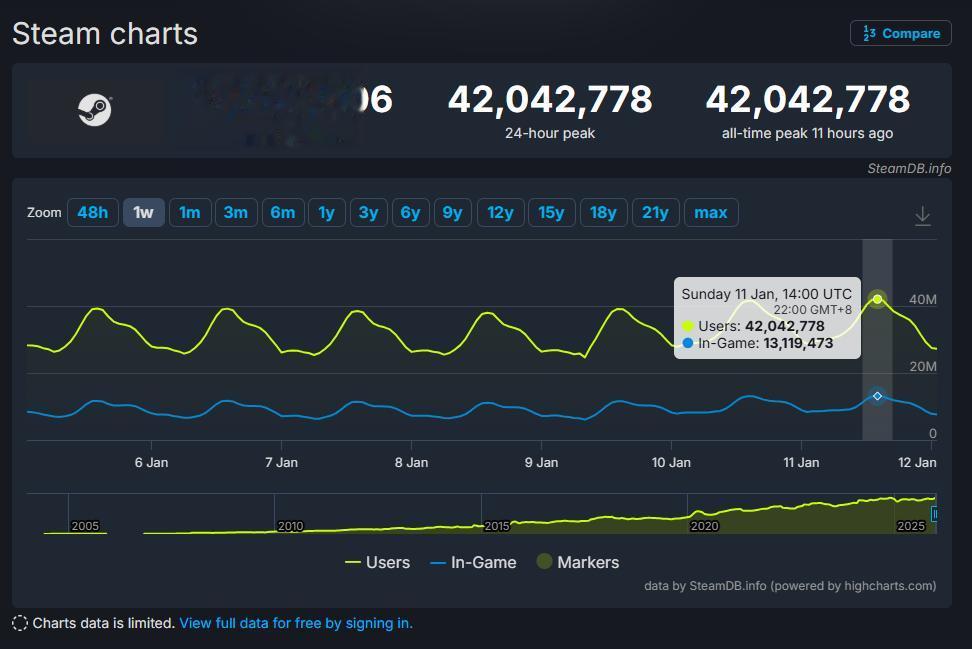
Task: Click the data by SteamDB.info highcharts credit
Action: [x=790, y=586]
